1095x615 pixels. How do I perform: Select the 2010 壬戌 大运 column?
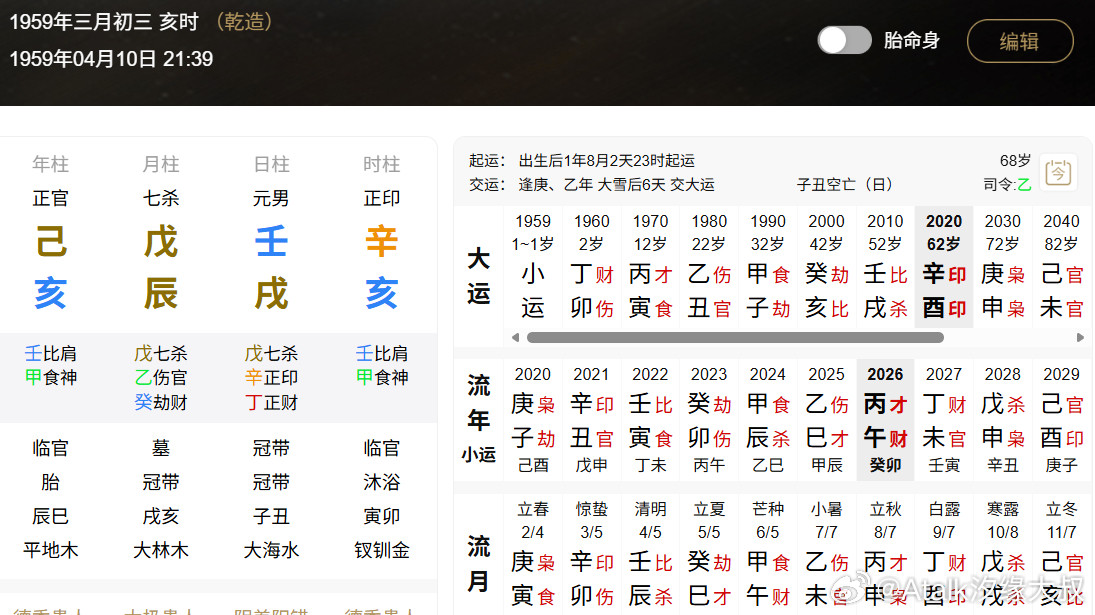(885, 267)
